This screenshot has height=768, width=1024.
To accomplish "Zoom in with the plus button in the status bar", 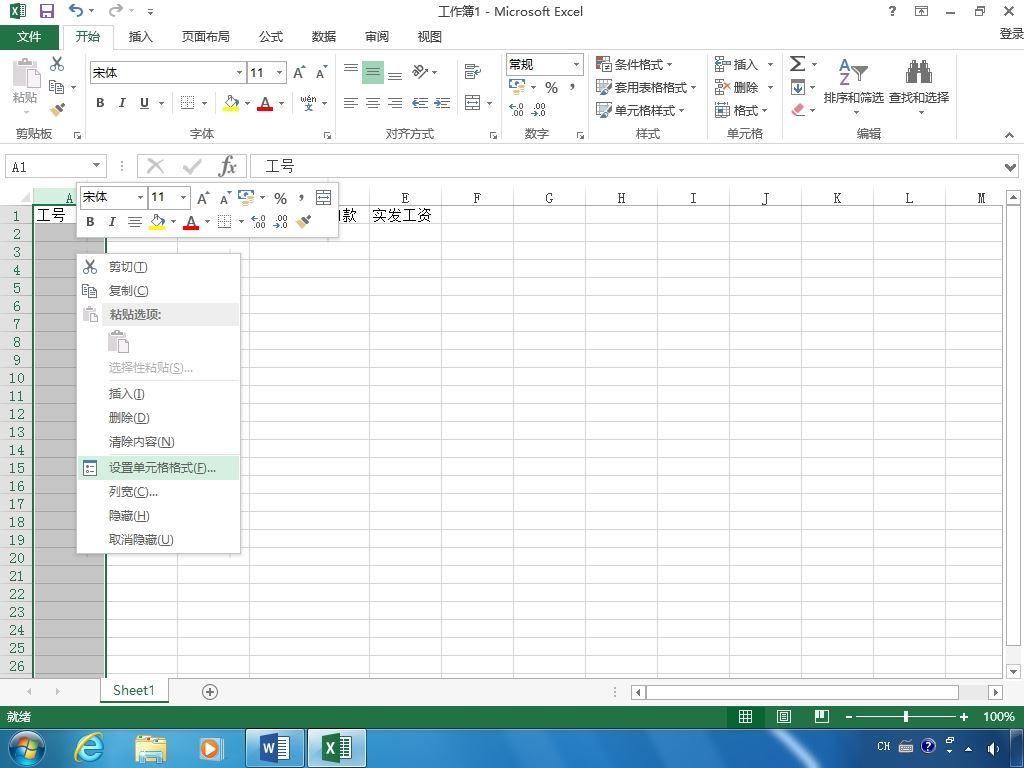I will coord(964,717).
